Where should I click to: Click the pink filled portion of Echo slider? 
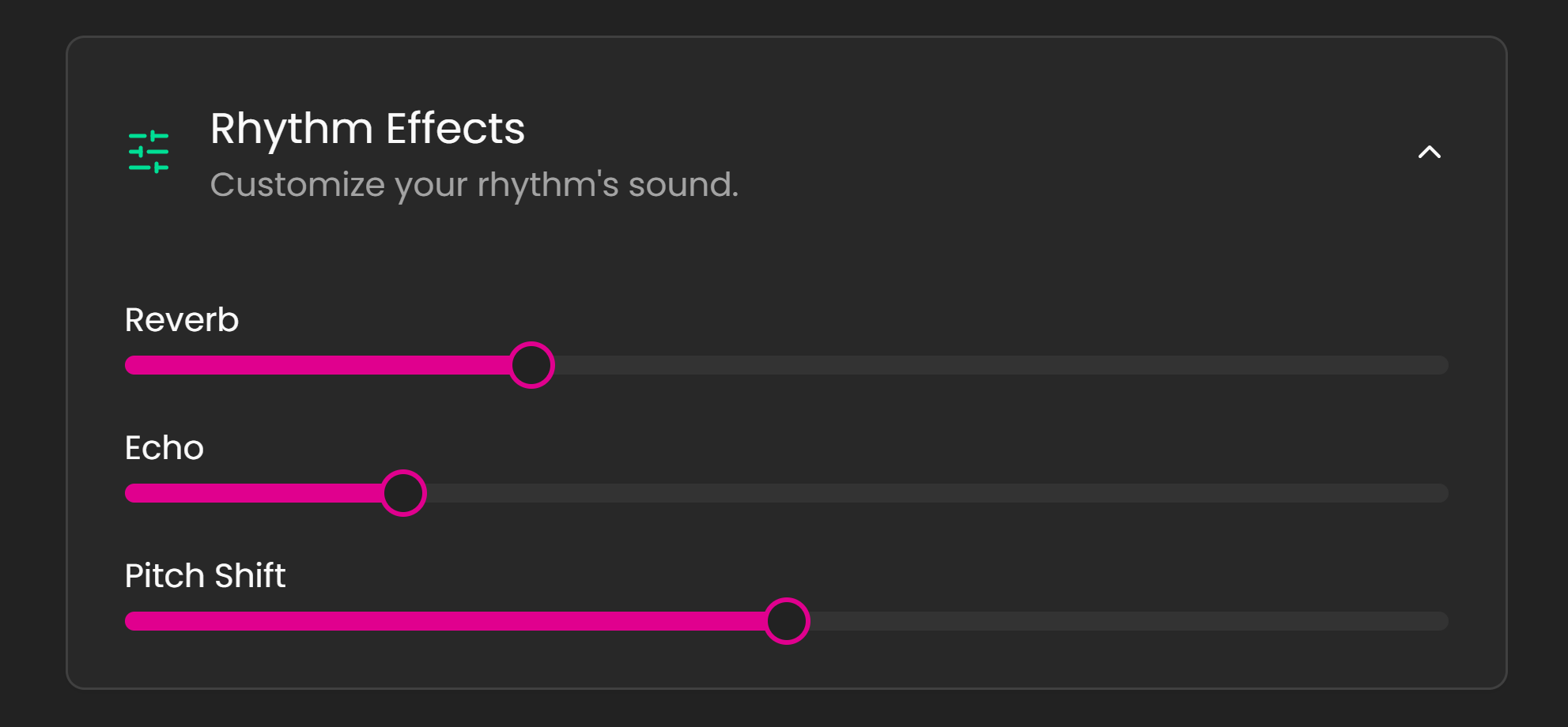(253, 493)
